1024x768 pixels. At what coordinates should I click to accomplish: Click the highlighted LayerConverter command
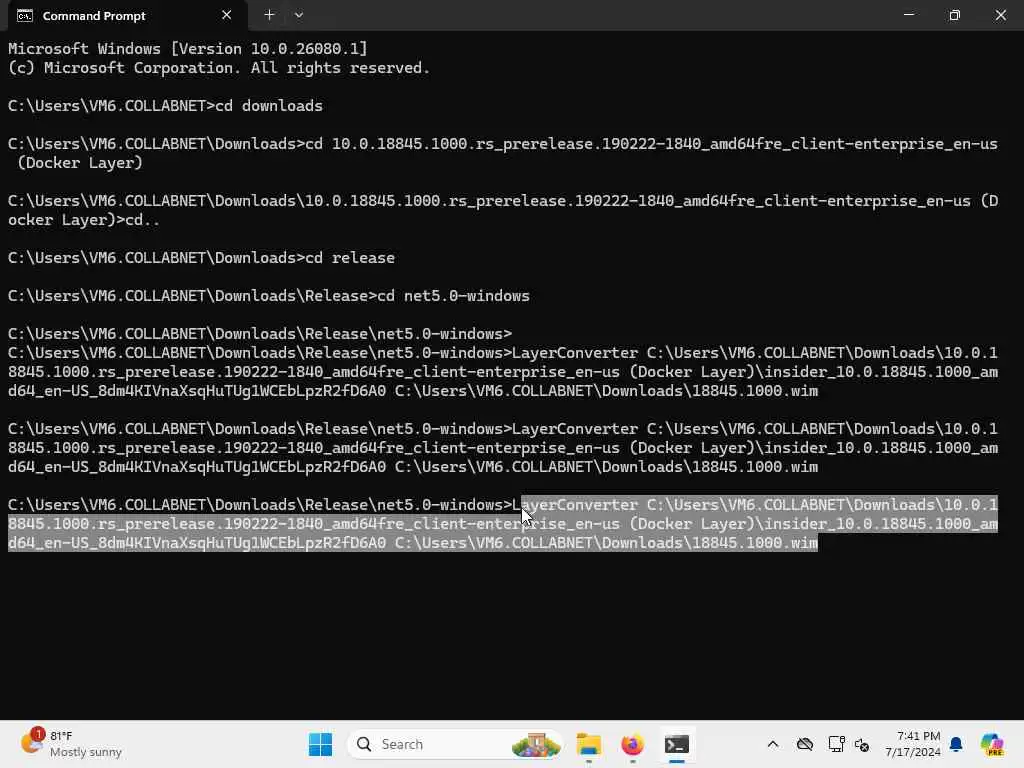point(503,524)
